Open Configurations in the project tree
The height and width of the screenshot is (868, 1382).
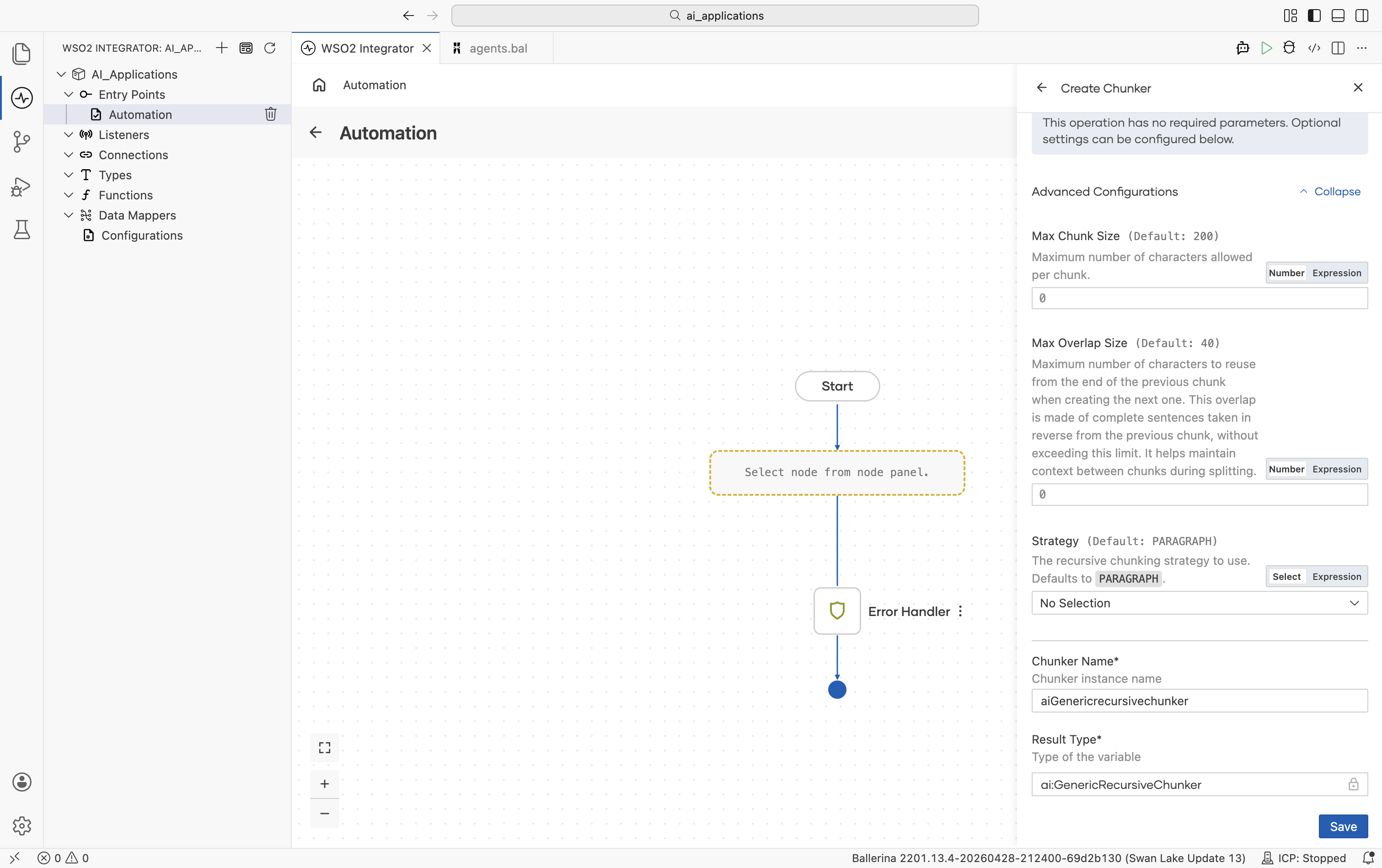[142, 236]
